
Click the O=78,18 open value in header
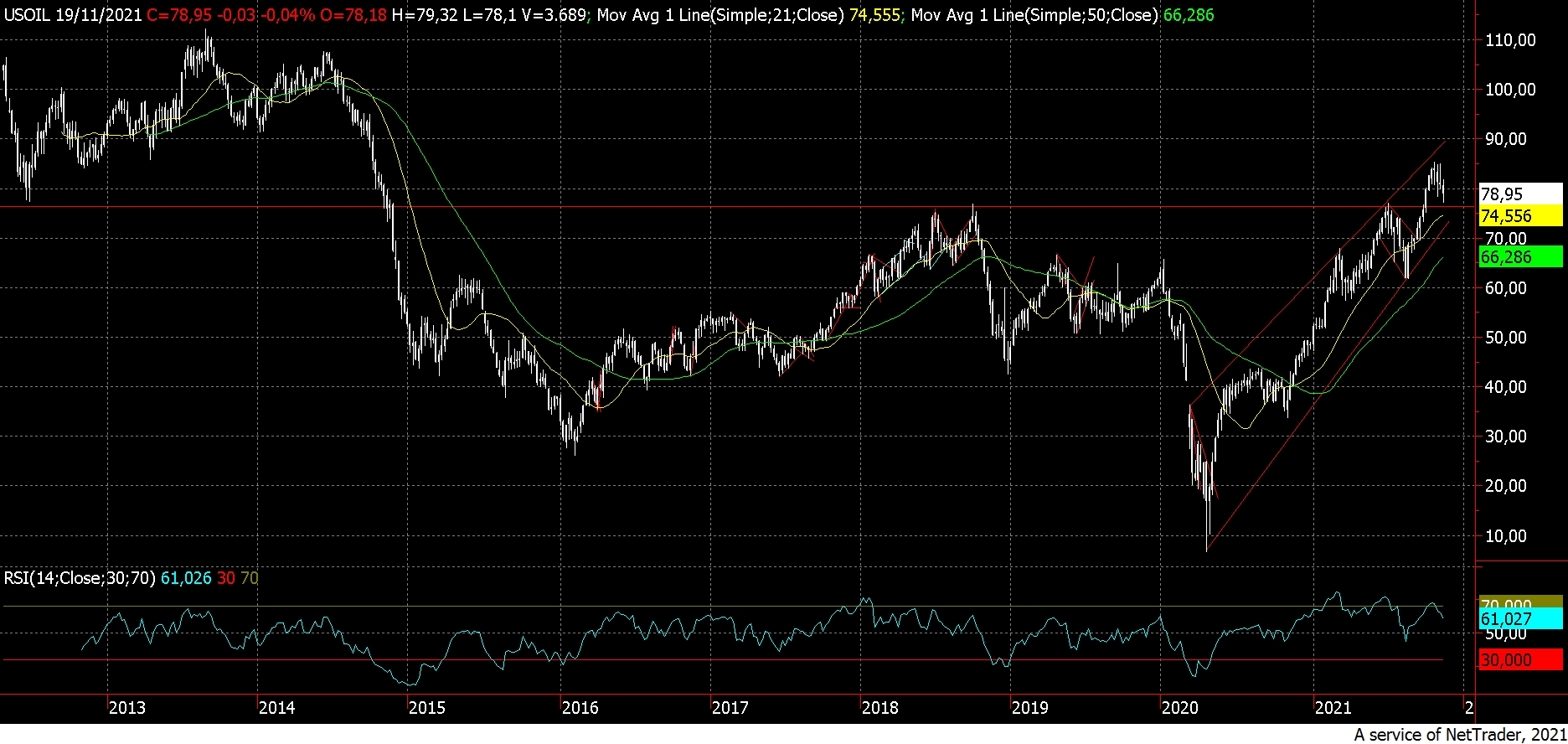[x=352, y=15]
